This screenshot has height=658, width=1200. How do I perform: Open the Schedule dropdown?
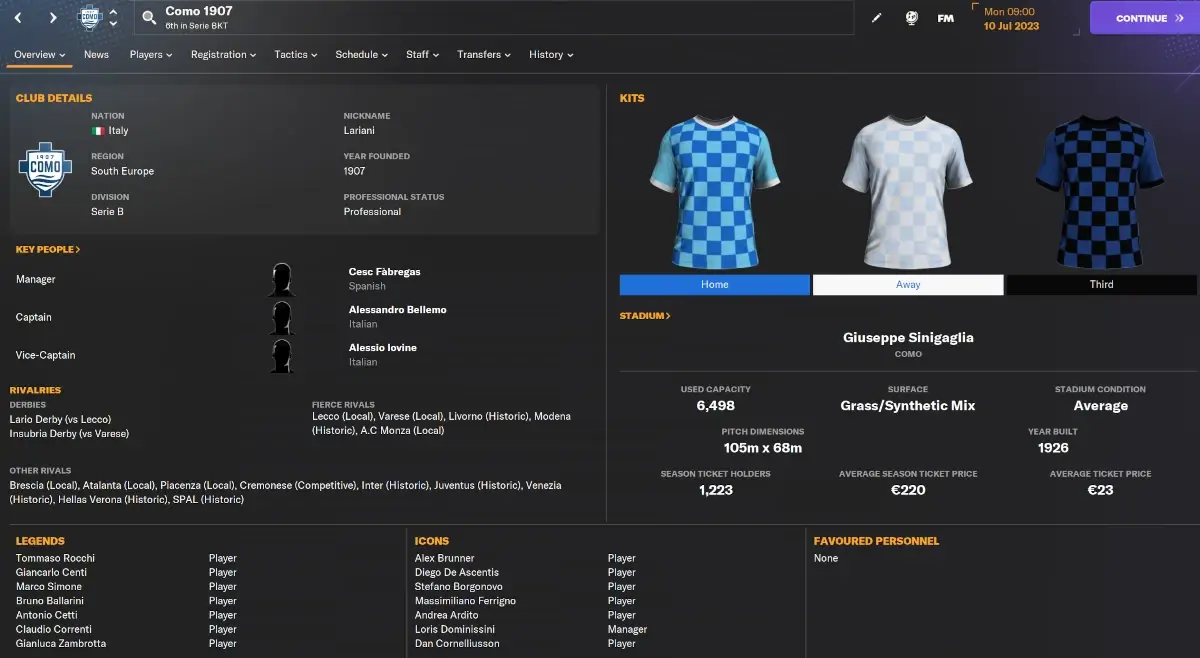click(362, 55)
